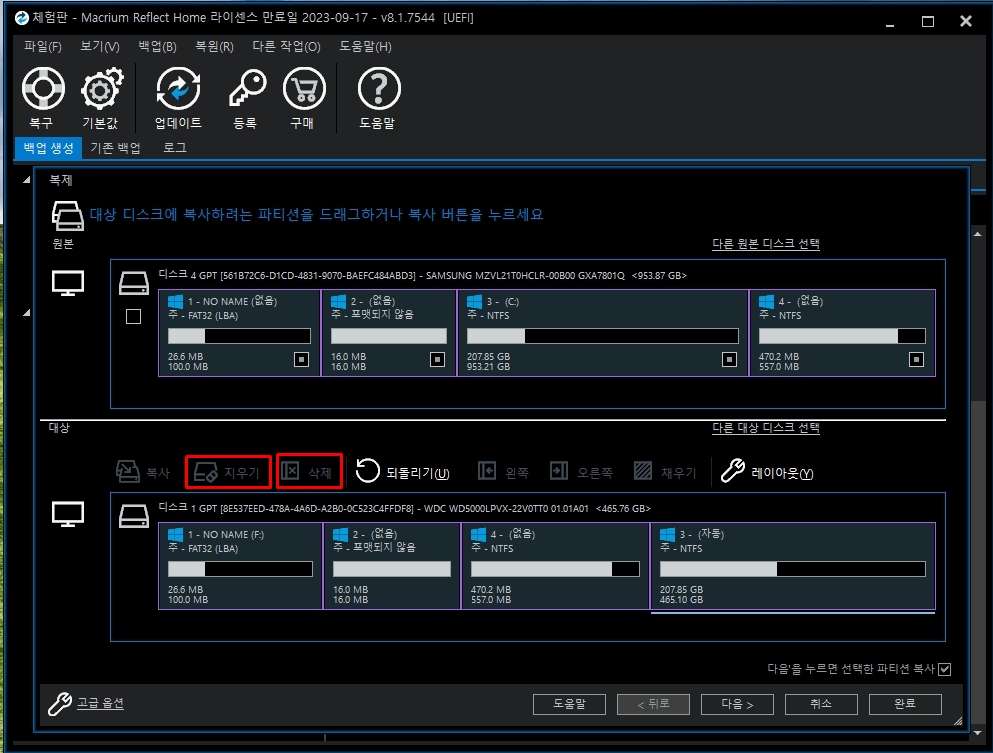Select source partition 3 (C:) usage bar

pos(603,336)
